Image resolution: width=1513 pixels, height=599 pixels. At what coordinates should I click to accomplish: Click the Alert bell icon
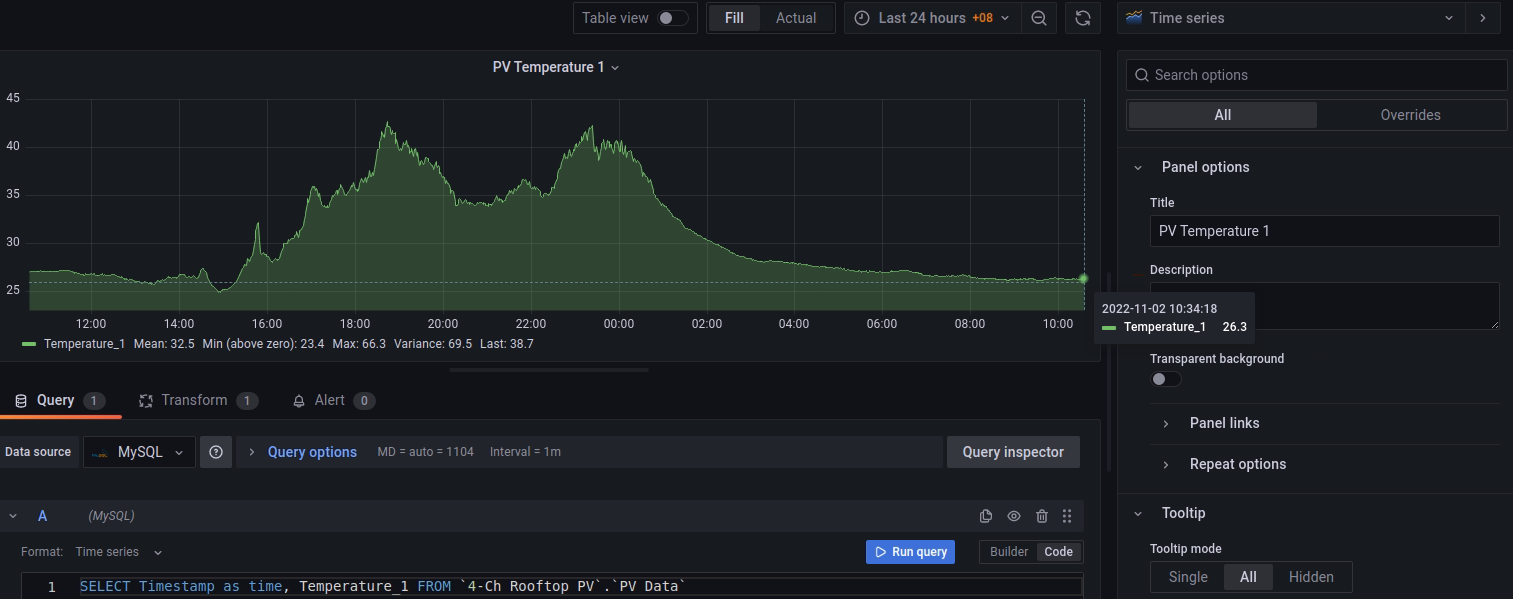pyautogui.click(x=299, y=400)
